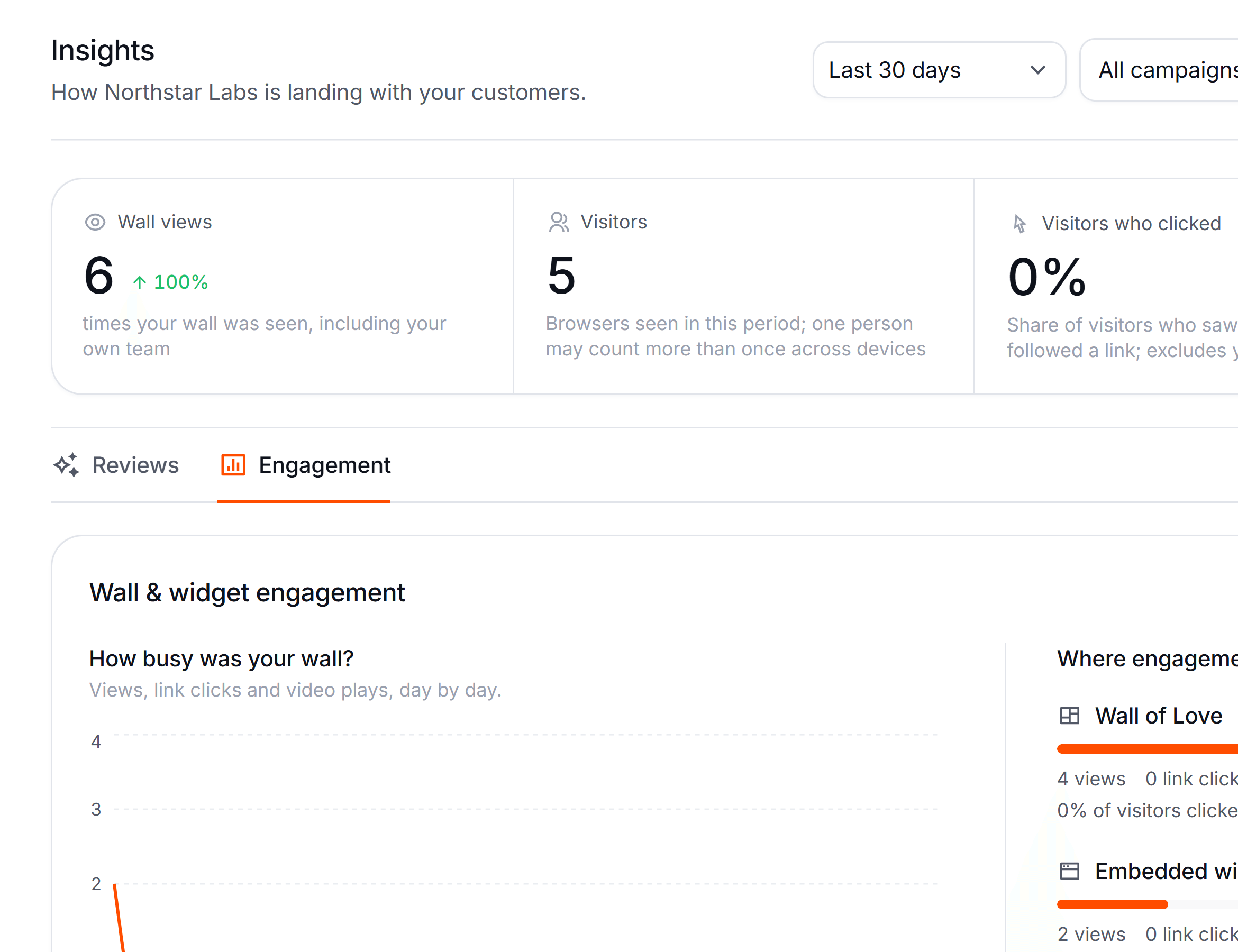Click the green 100% change indicator
Screen dimensions: 1238x952
(170, 282)
